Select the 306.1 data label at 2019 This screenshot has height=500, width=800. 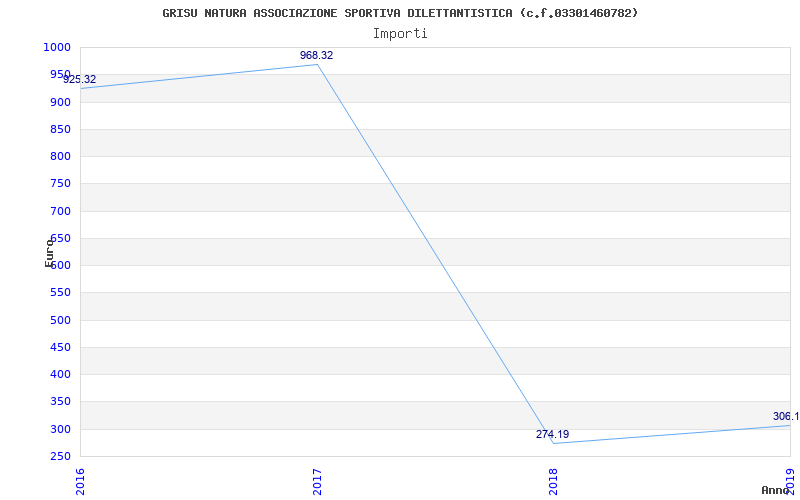point(786,416)
